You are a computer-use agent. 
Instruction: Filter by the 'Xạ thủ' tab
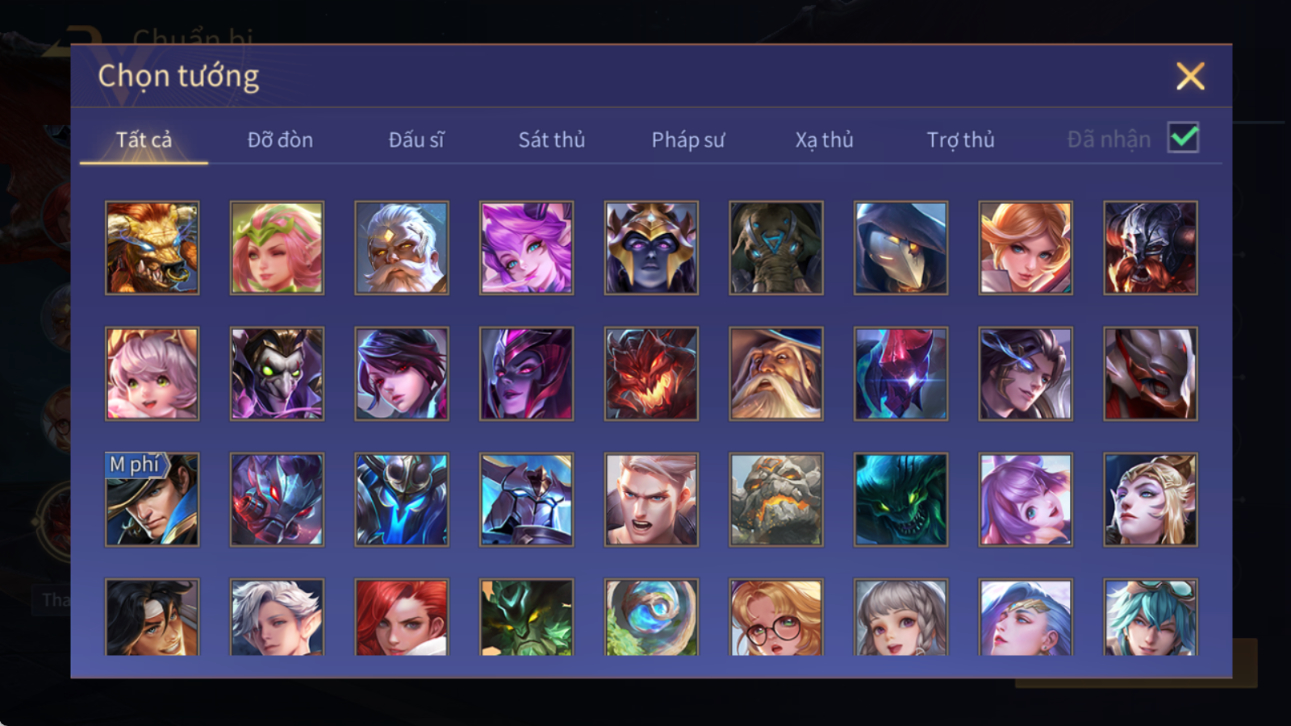point(824,140)
